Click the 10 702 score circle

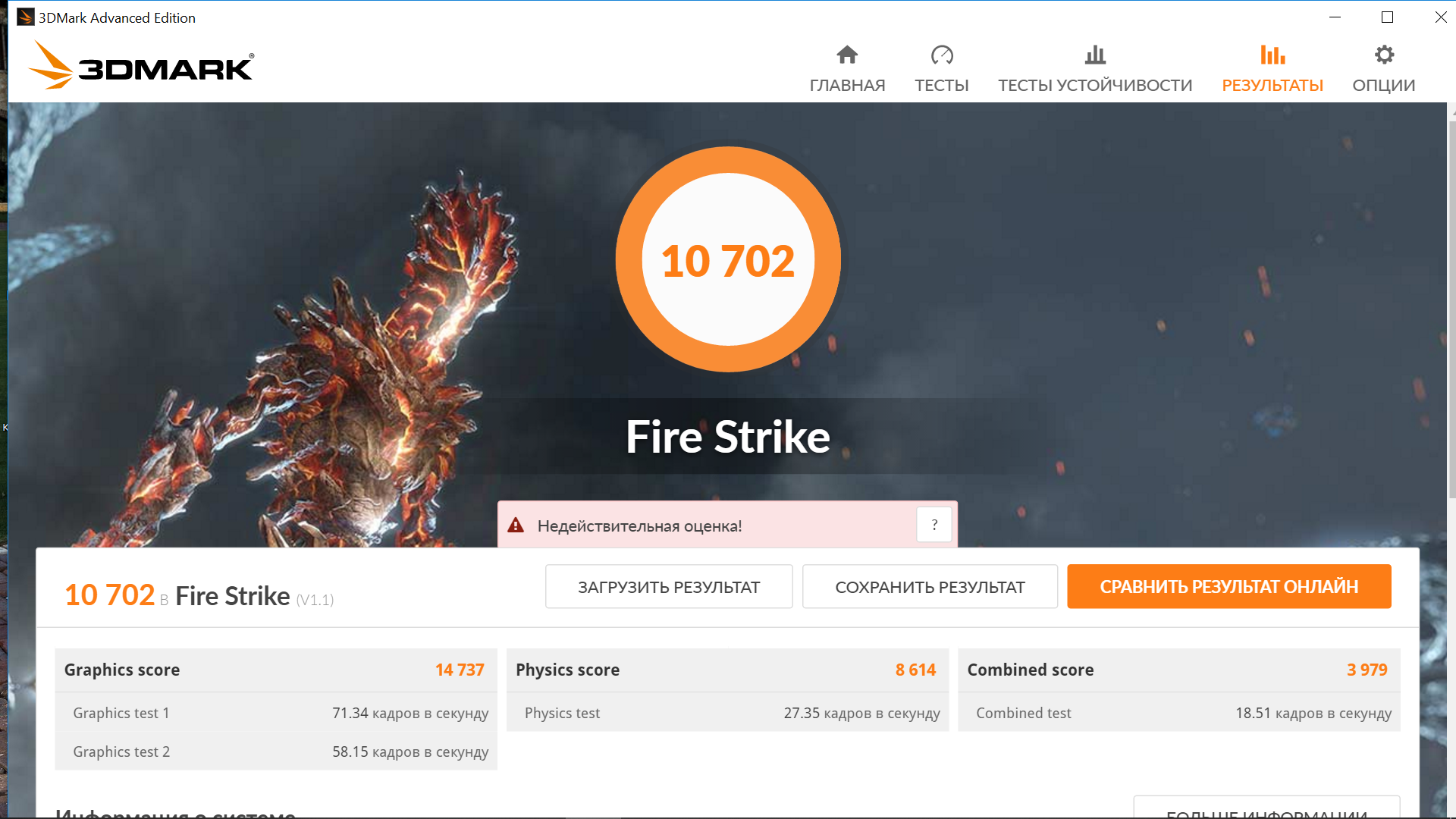pos(728,260)
